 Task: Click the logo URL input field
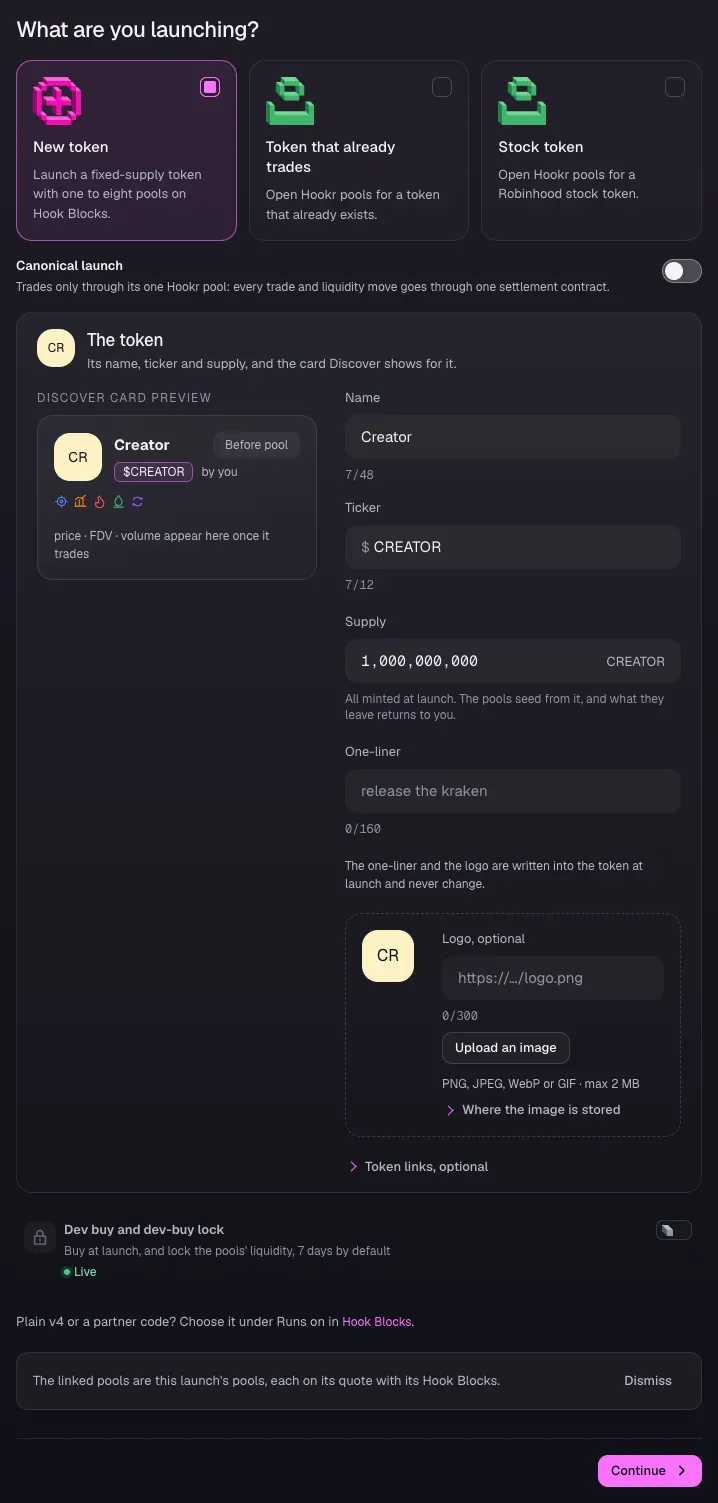click(553, 978)
